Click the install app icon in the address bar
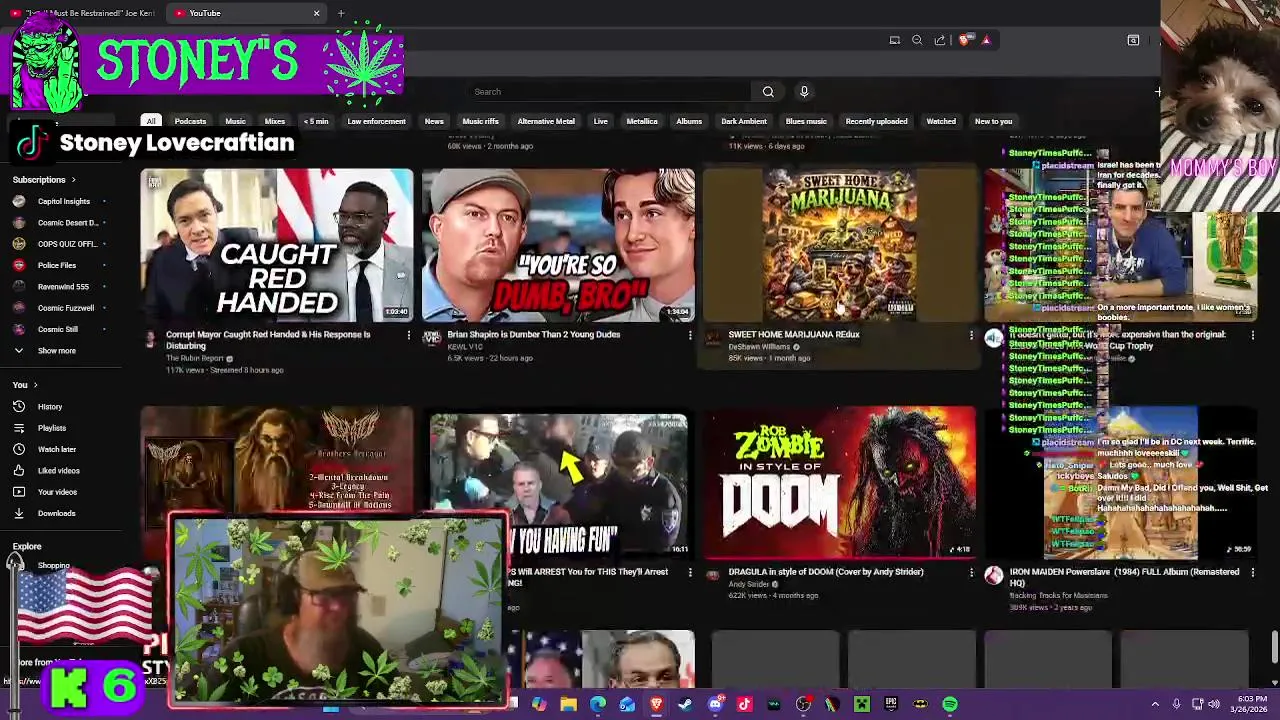The image size is (1280, 720). (x=895, y=40)
